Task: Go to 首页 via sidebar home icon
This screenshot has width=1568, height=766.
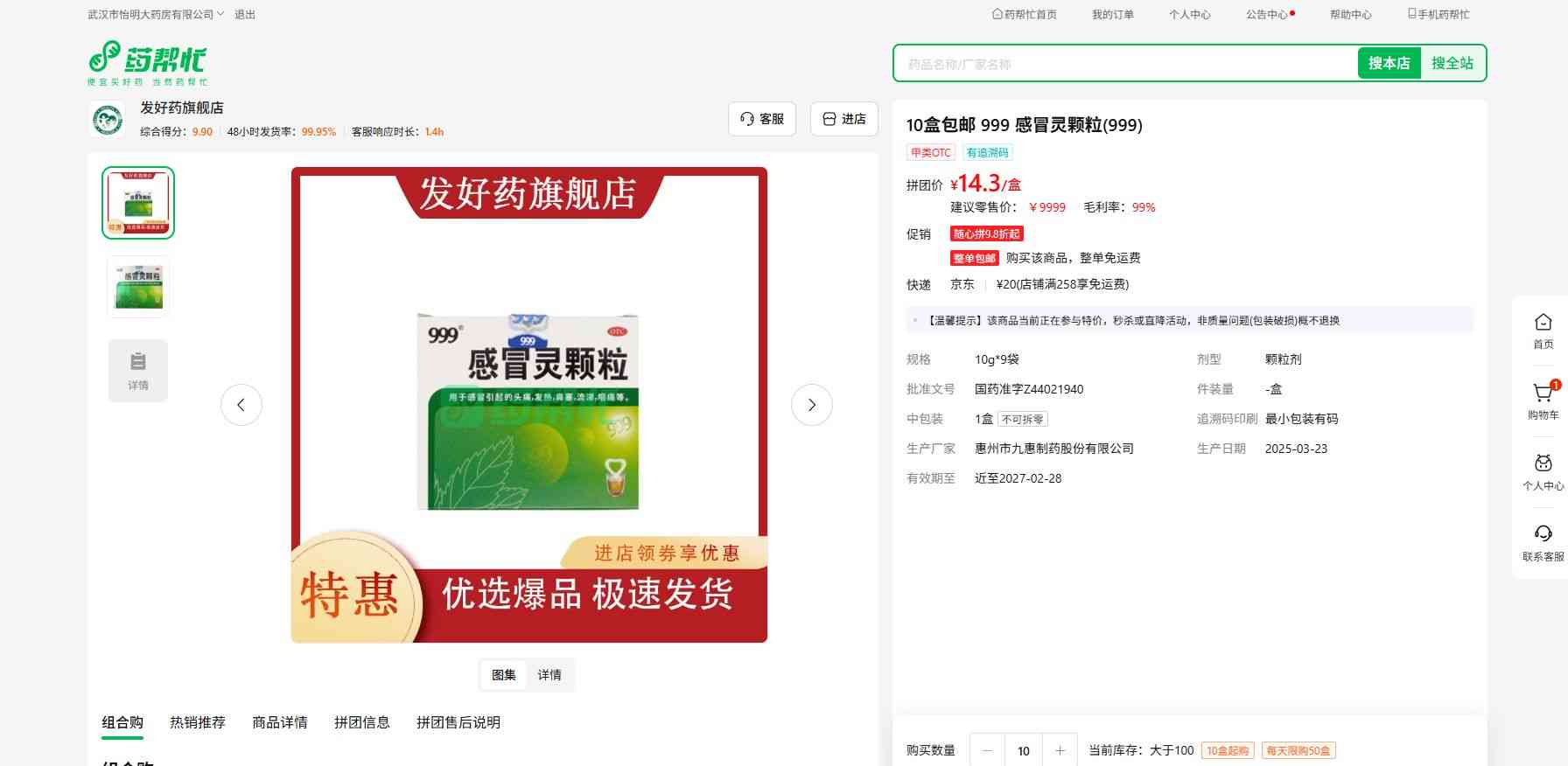Action: point(1543,323)
